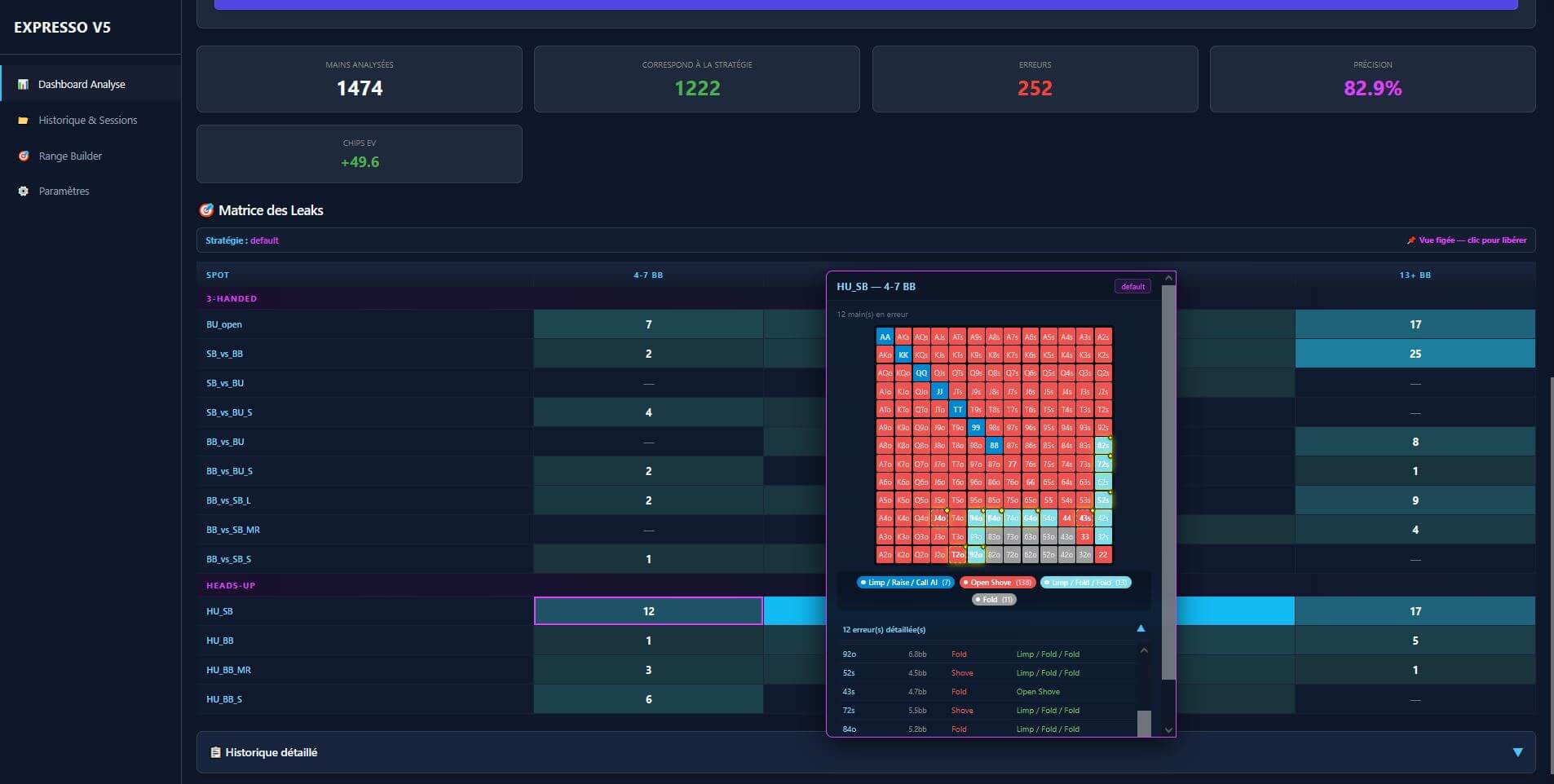Click the Matrice des Leaks target icon
This screenshot has height=784, width=1554.
click(x=206, y=210)
